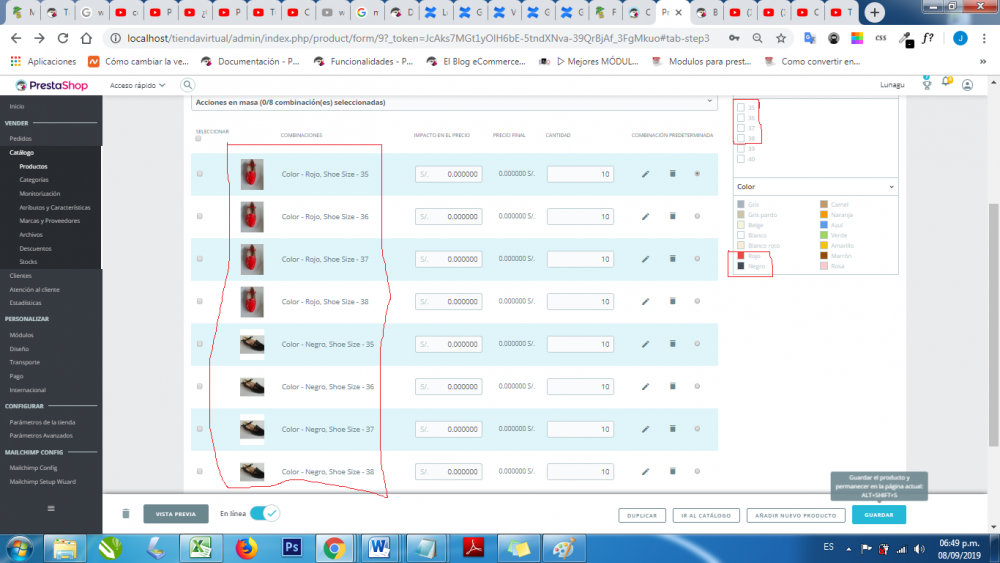The image size is (1000, 563).
Task: Select the Negro Shoe Size 36 row checkbox
Action: coord(200,386)
